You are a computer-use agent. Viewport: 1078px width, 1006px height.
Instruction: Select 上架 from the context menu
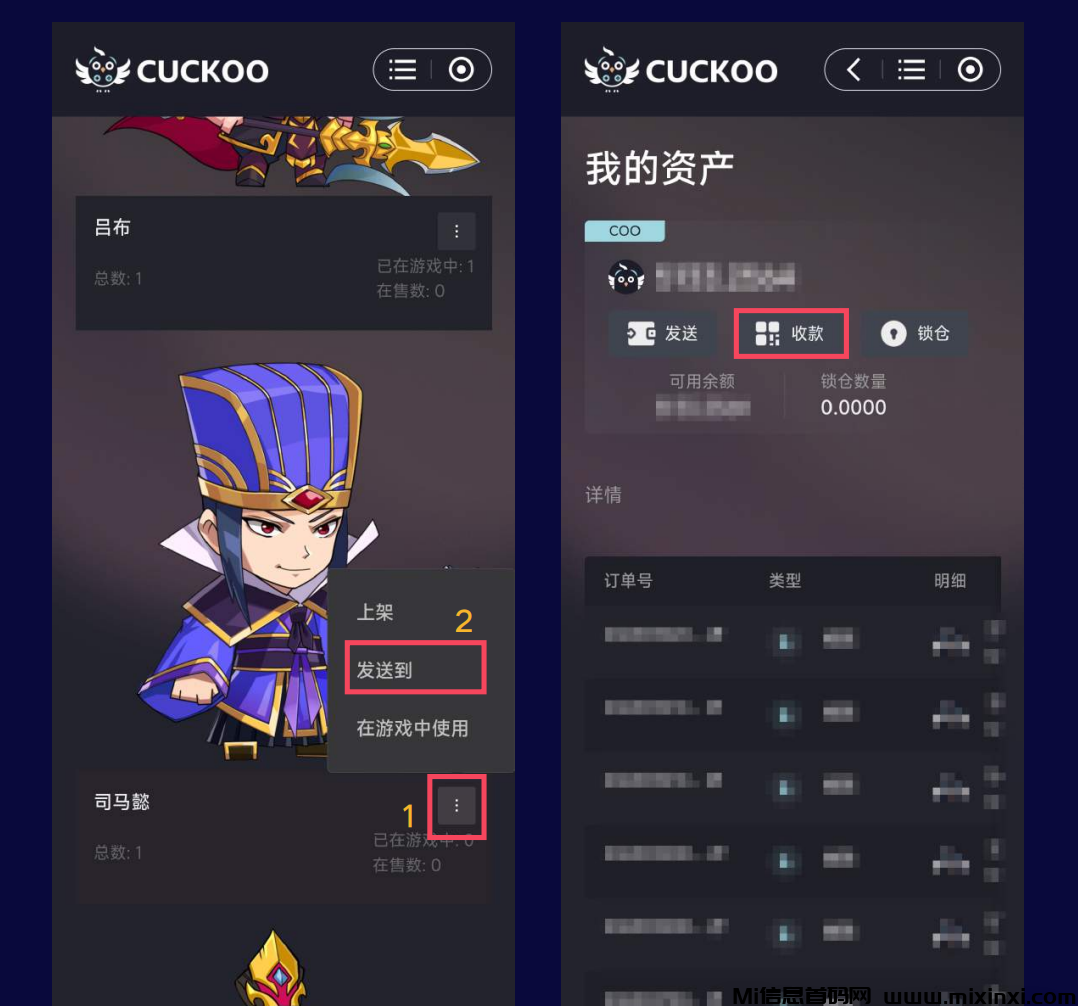tap(375, 612)
